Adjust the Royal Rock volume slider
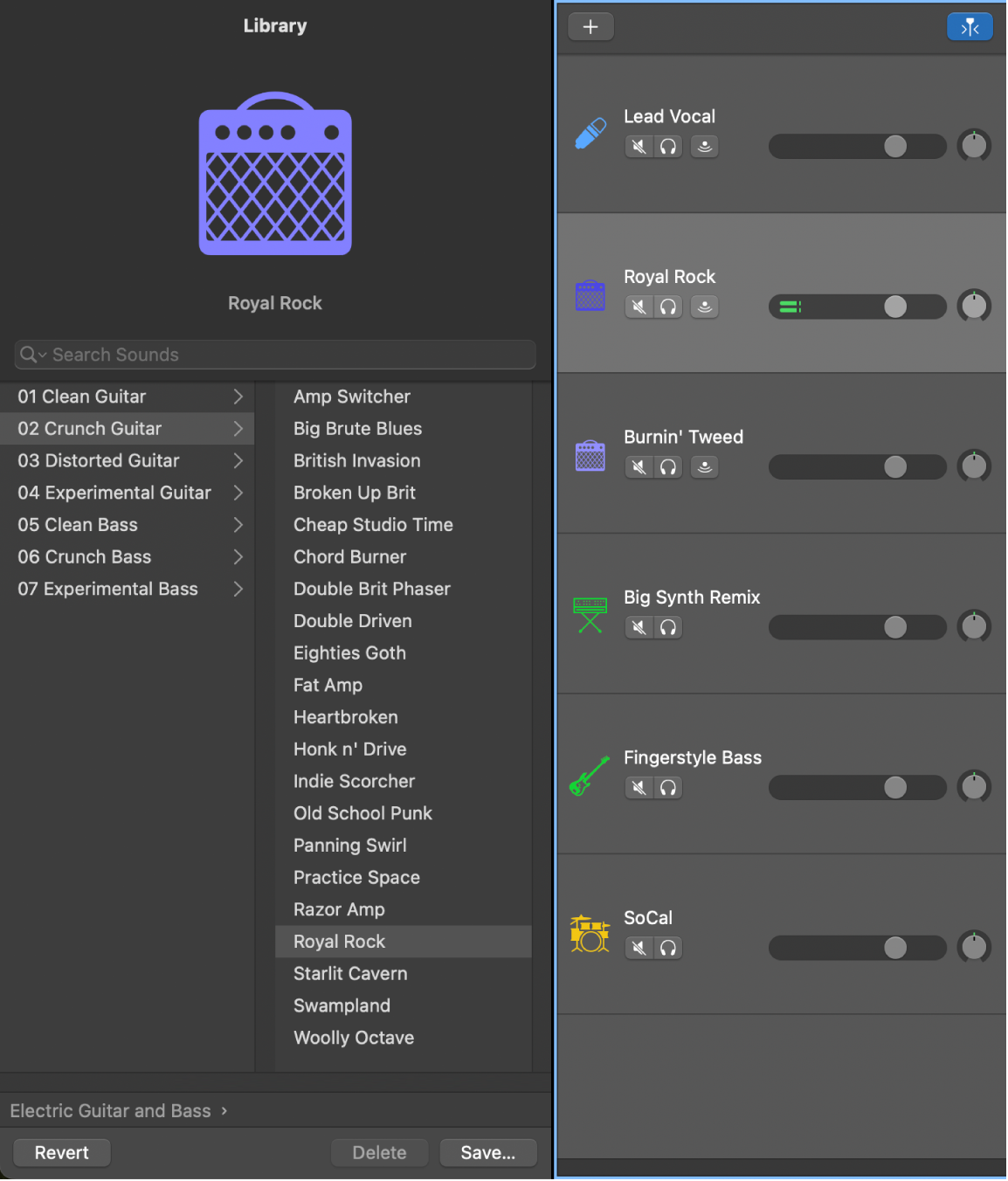Image resolution: width=1008 pixels, height=1181 pixels. click(x=894, y=307)
